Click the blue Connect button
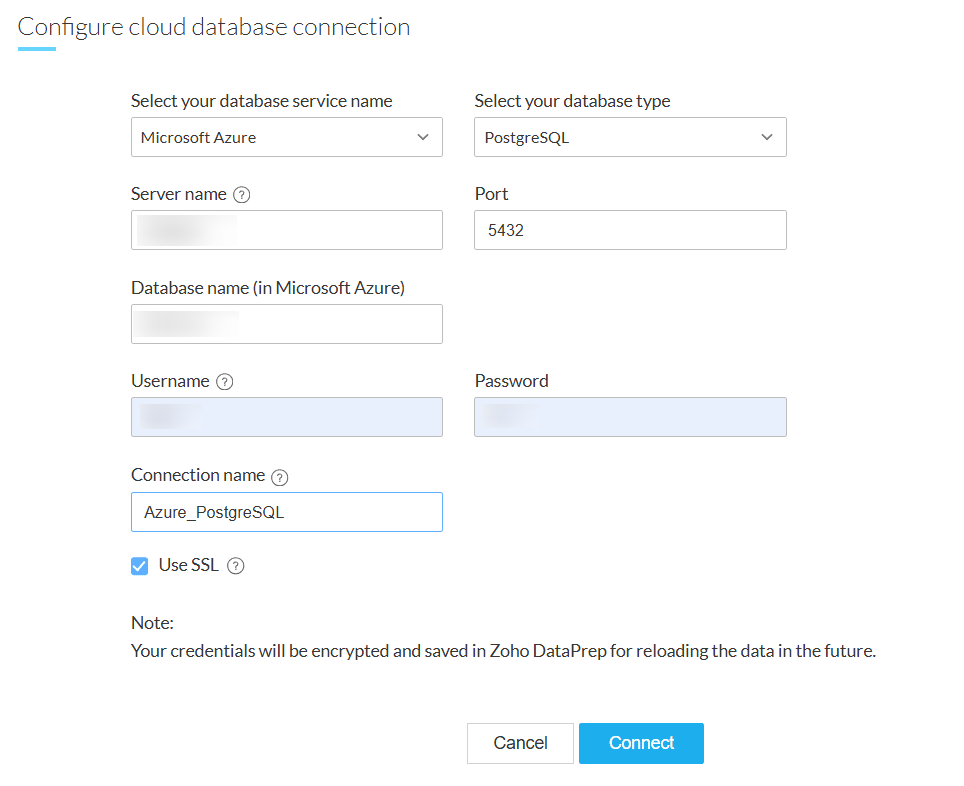The width and height of the screenshot is (964, 786). click(641, 743)
